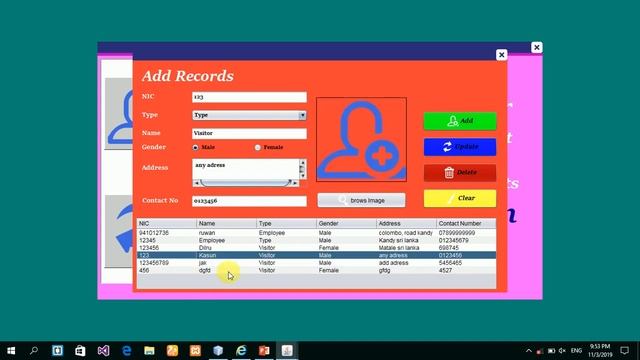Click the Contact Number column header

(x=467, y=224)
